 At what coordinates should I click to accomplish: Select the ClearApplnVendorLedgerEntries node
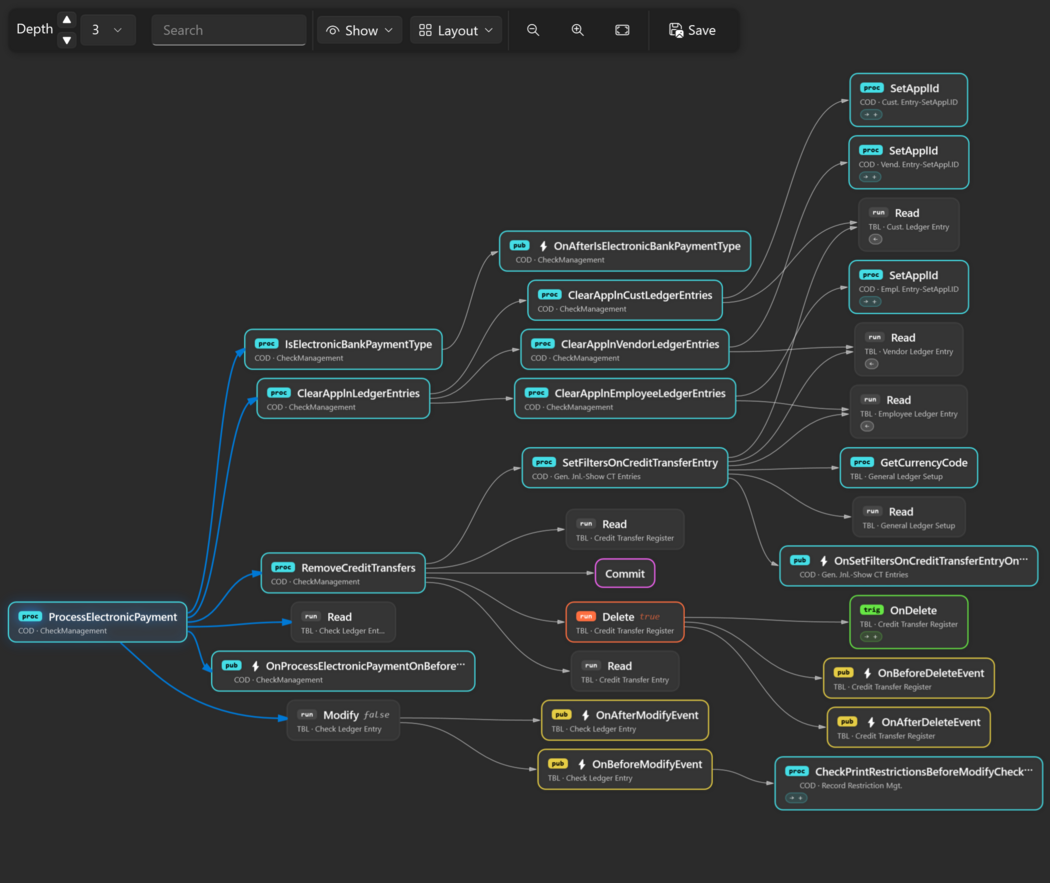(x=625, y=349)
